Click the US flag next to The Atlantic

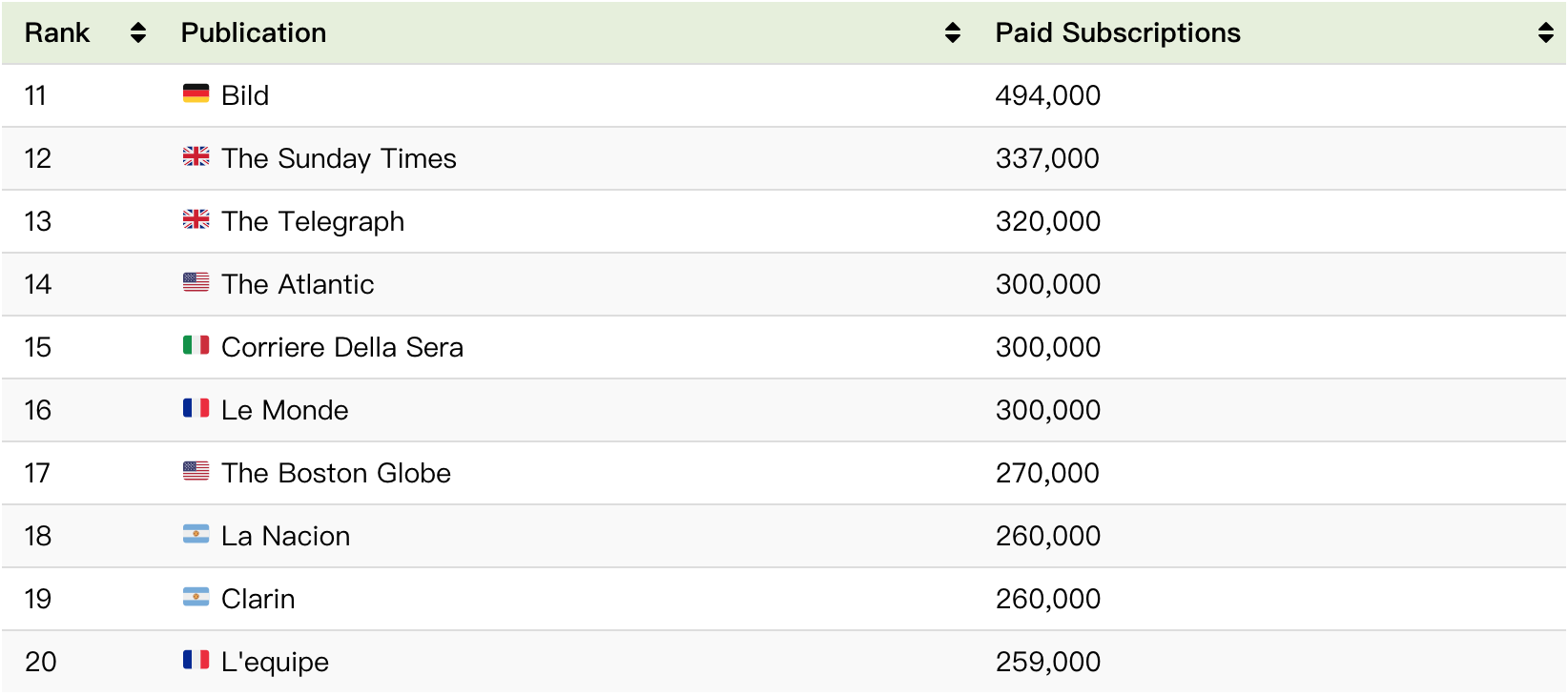[196, 282]
